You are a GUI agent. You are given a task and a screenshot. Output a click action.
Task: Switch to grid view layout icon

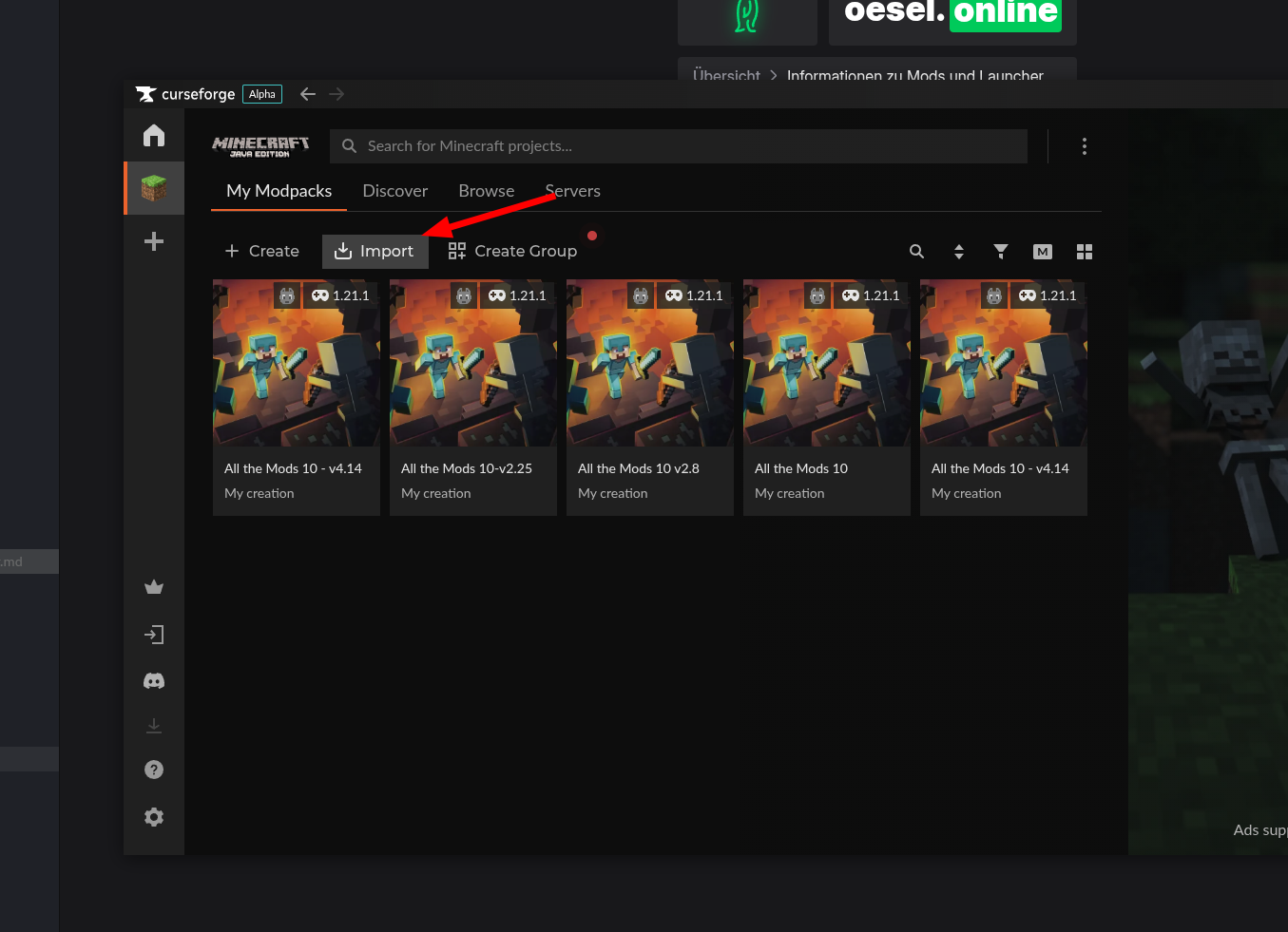[1084, 251]
